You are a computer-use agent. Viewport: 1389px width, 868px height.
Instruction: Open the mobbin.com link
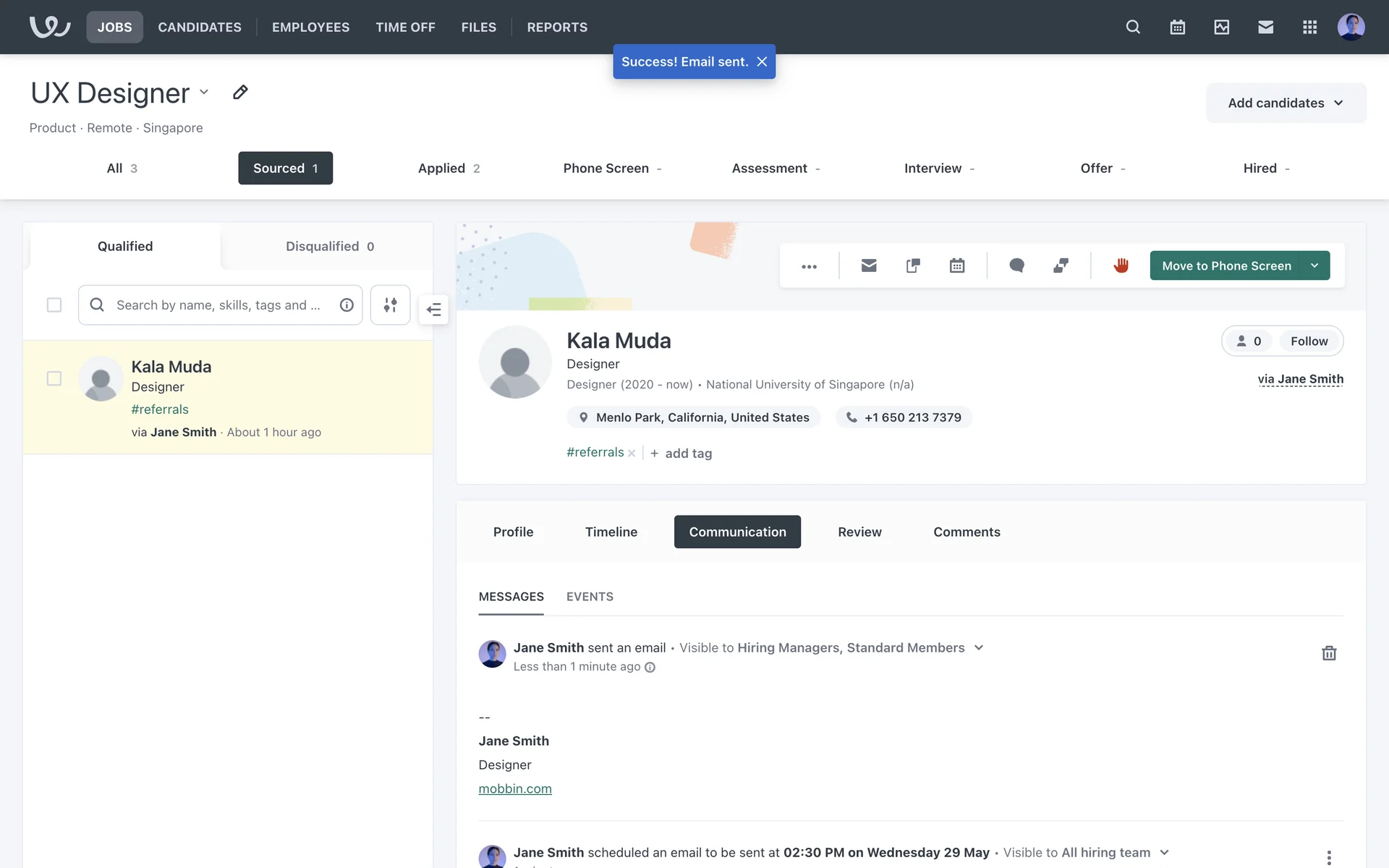(515, 788)
